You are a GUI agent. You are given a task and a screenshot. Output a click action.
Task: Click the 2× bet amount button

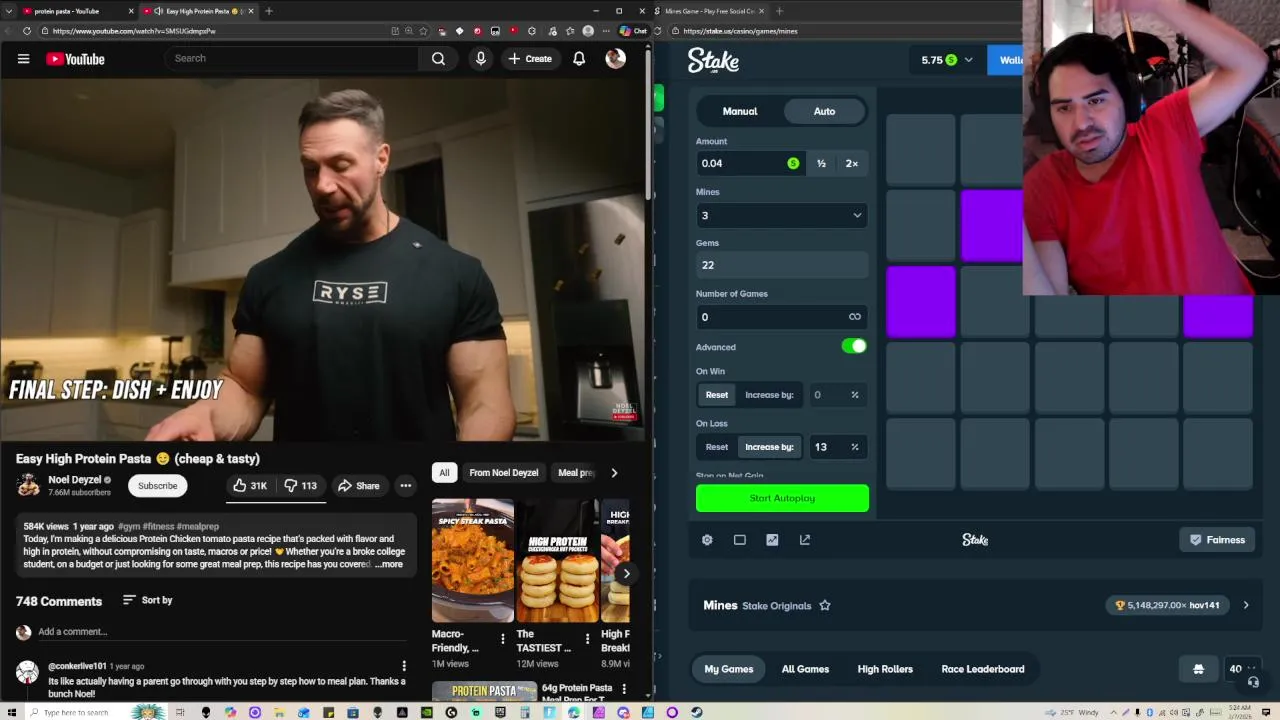pos(852,163)
